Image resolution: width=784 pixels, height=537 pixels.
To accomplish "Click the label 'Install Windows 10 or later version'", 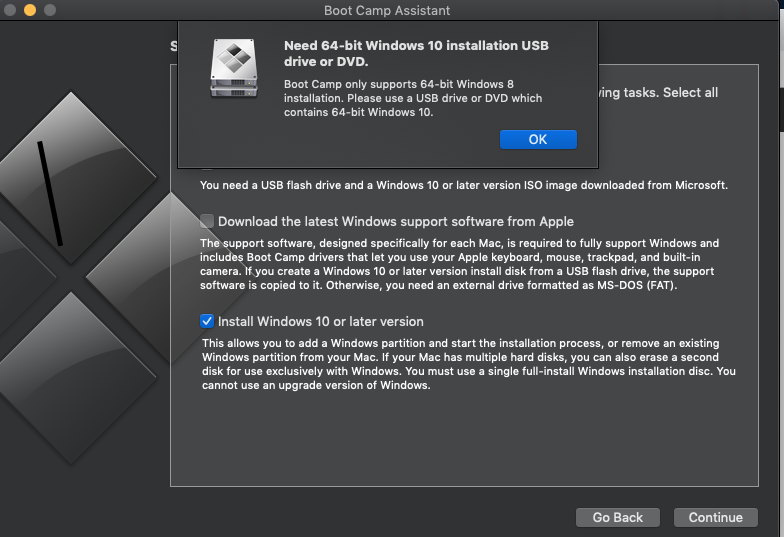I will (320, 322).
